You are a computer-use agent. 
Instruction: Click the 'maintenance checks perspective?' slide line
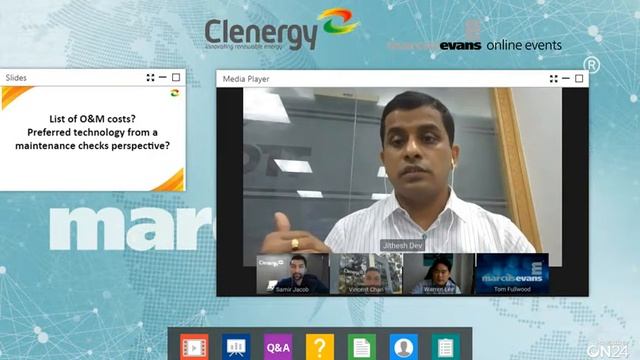pyautogui.click(x=92, y=146)
